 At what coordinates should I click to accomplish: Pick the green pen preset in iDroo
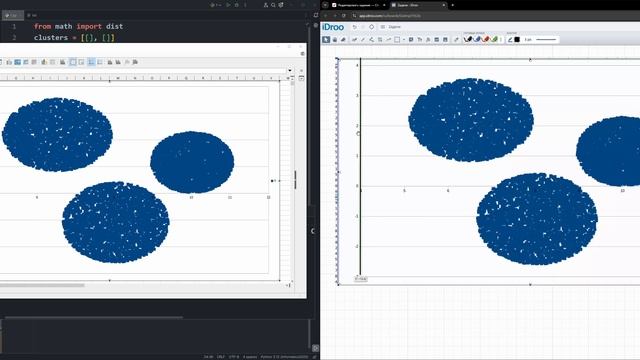click(x=494, y=40)
